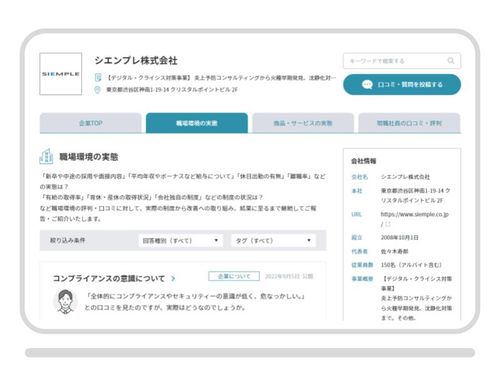This screenshot has height=375, width=500.
Task: Open the fourth tab about employee reviews
Action: click(409, 123)
